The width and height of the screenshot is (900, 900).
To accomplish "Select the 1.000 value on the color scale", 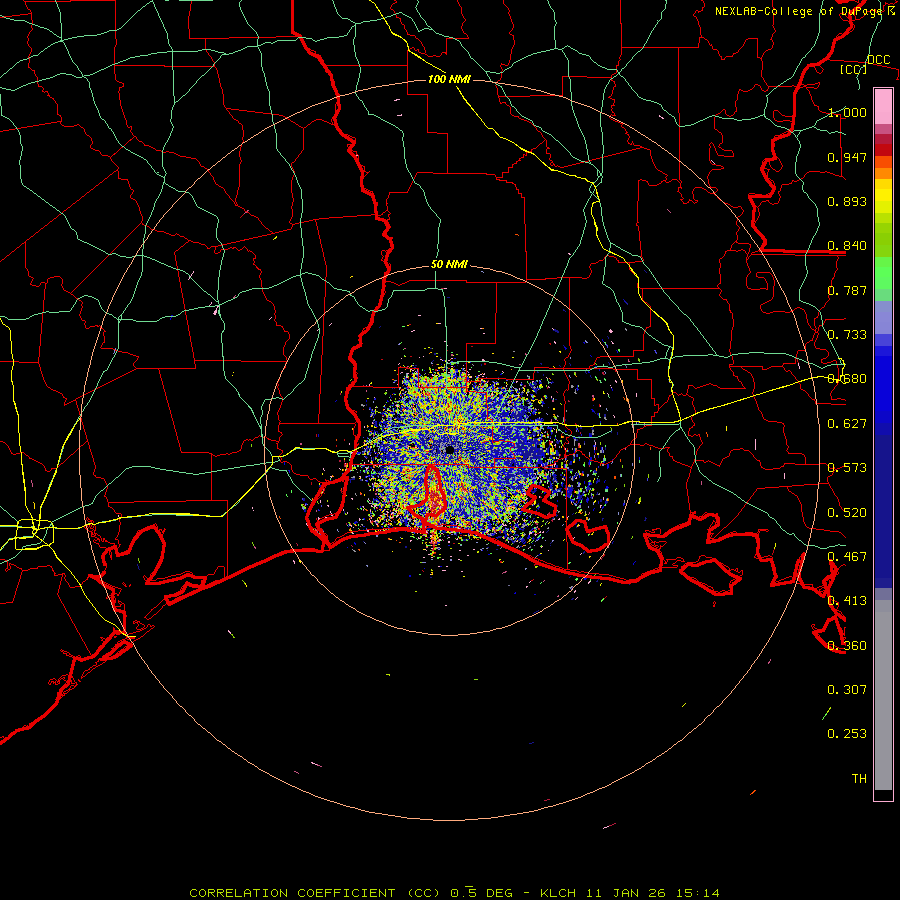I will (847, 112).
